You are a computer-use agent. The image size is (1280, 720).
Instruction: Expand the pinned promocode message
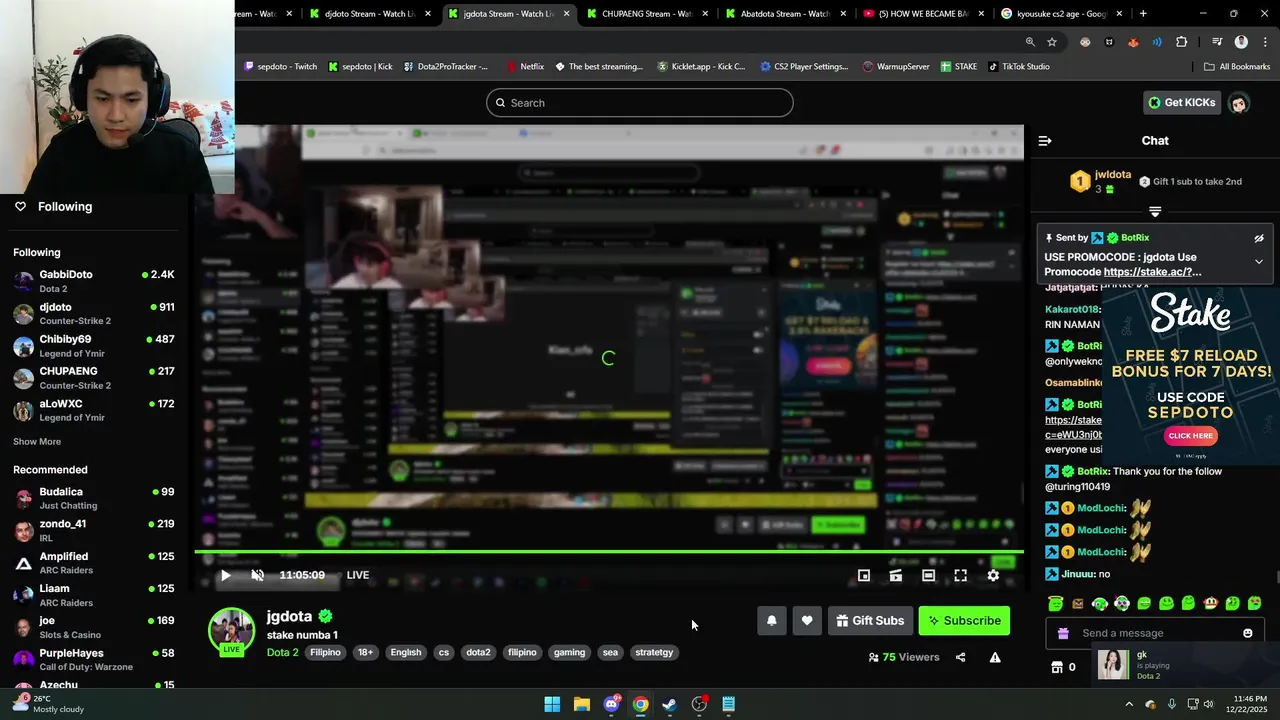tap(1259, 262)
